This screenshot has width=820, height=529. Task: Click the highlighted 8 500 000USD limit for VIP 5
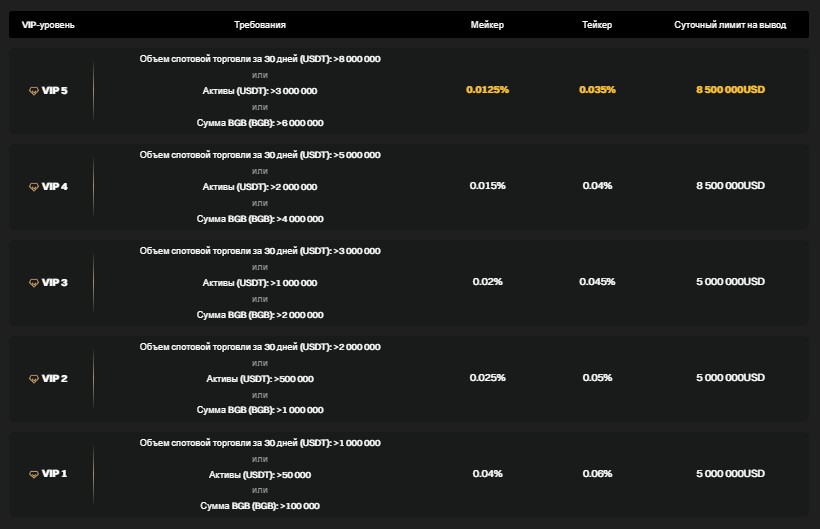[730, 90]
